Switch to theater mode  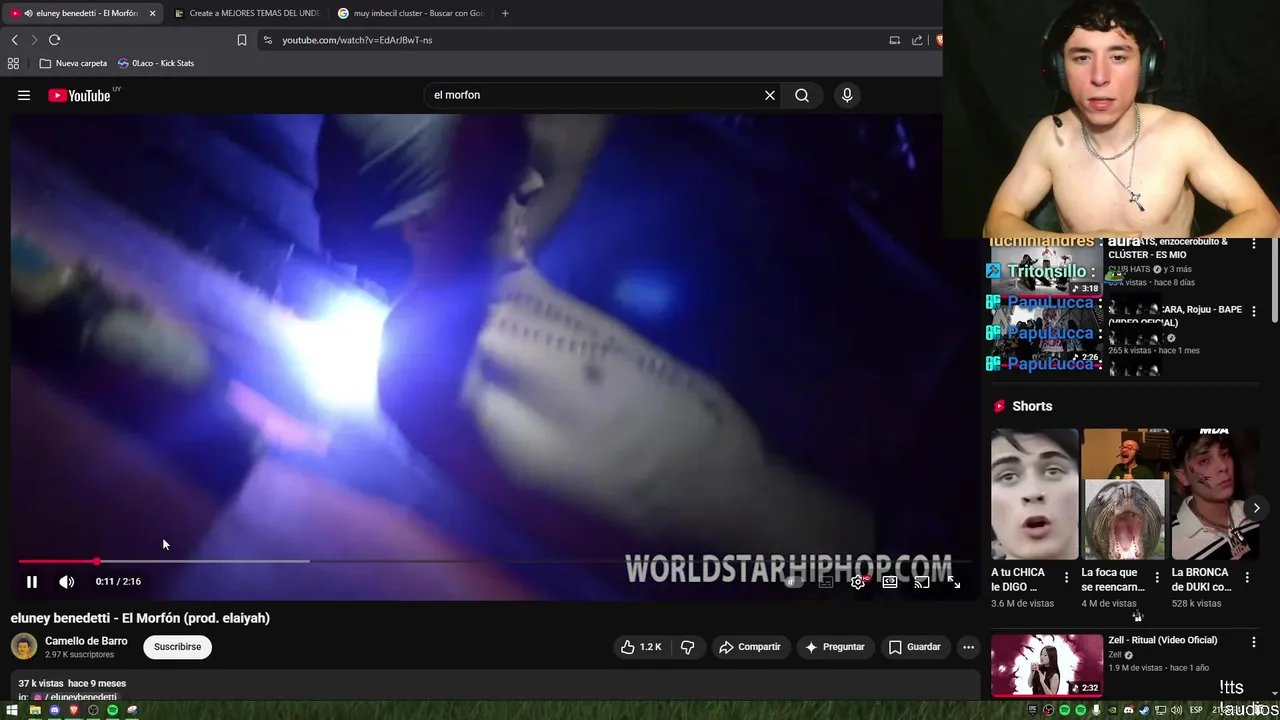(x=890, y=582)
